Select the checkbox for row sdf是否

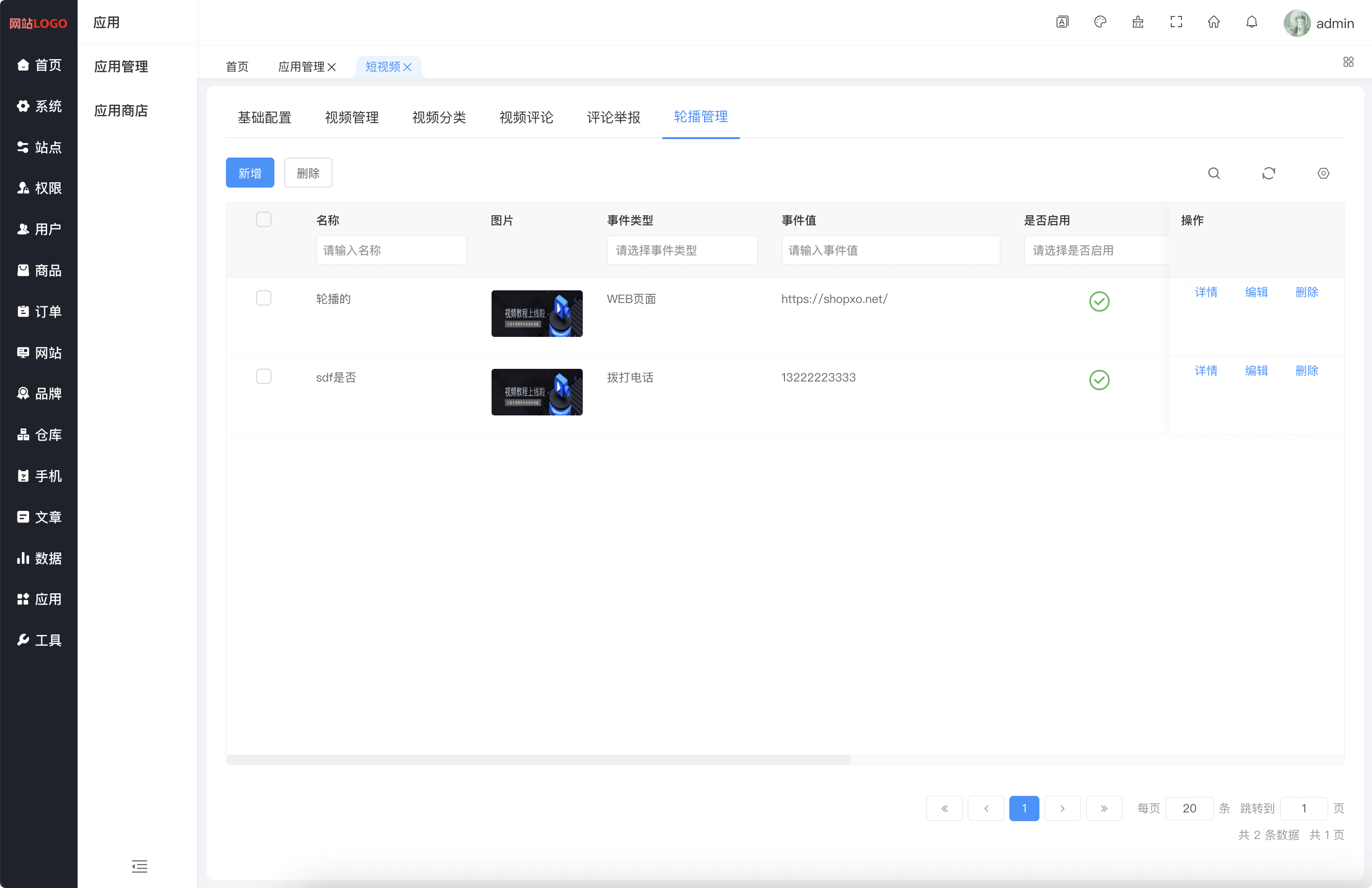(x=263, y=376)
